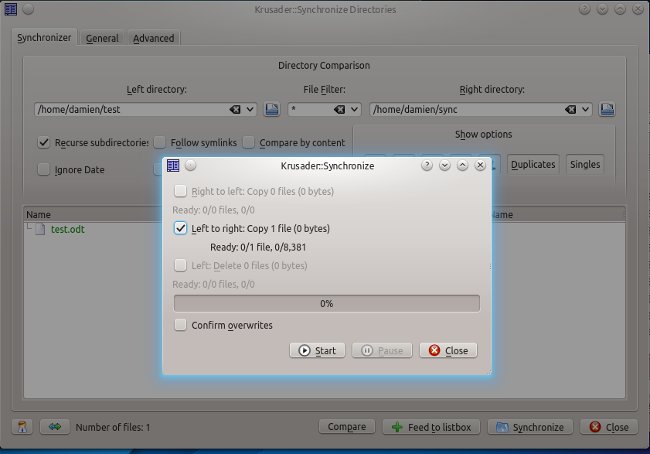
Task: Shade the Synchronize dialog with down arrow
Action: click(444, 165)
